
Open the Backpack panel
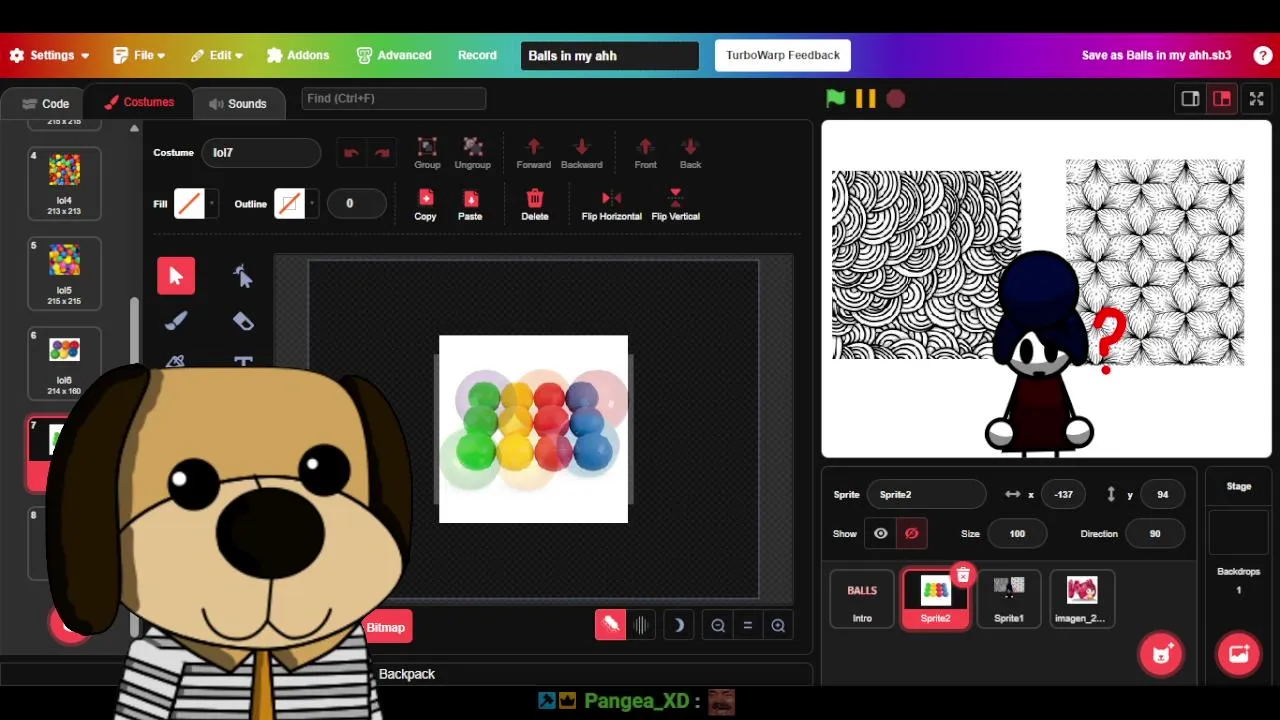[x=407, y=674]
